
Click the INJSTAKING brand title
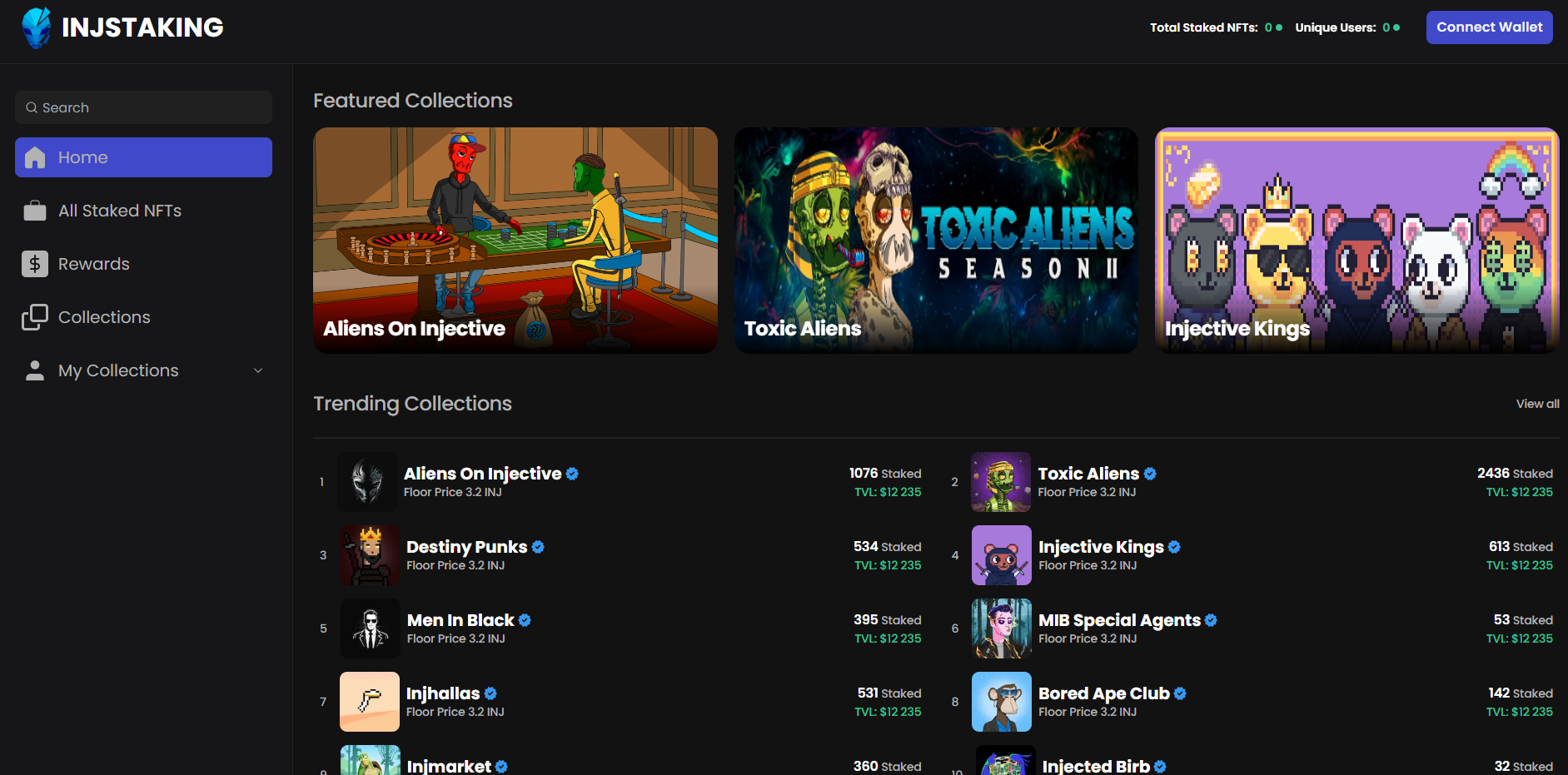[x=142, y=27]
